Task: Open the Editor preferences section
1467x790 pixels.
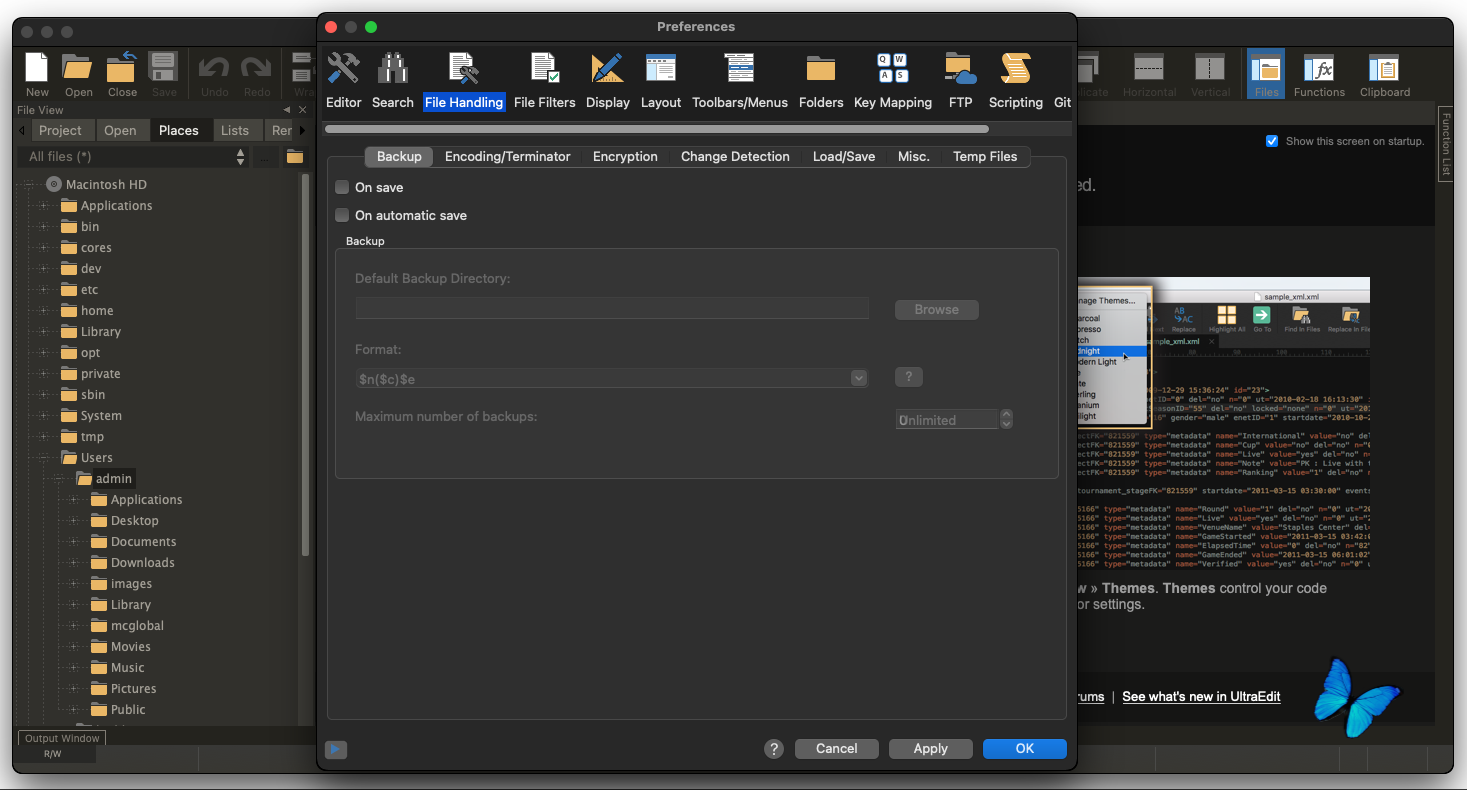Action: pos(343,80)
